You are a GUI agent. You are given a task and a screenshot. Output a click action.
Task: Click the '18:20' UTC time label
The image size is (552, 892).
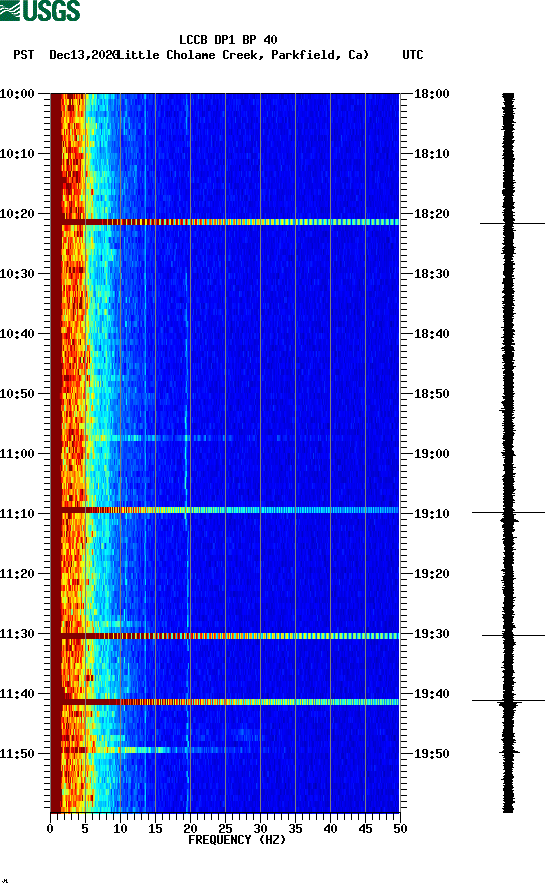432,214
